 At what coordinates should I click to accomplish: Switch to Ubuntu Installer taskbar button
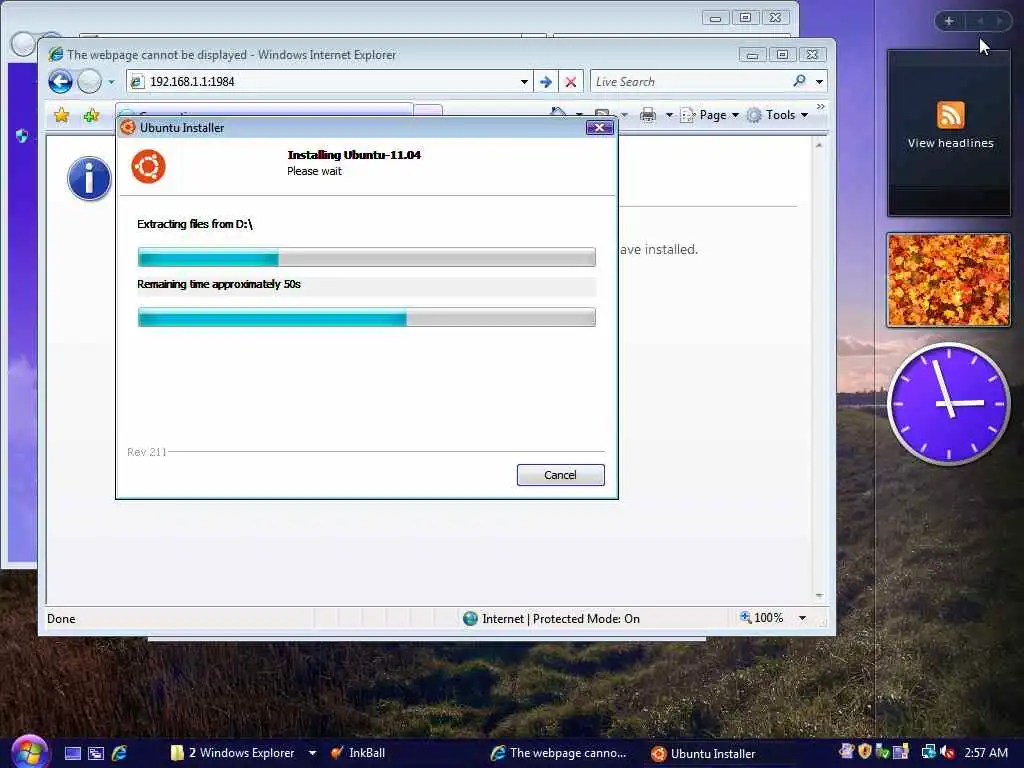705,754
